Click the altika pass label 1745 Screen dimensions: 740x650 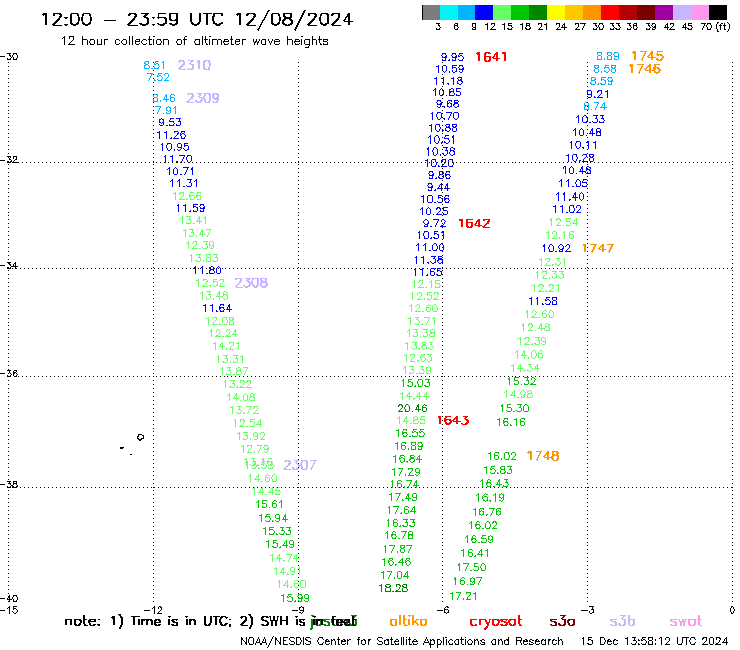648,56
